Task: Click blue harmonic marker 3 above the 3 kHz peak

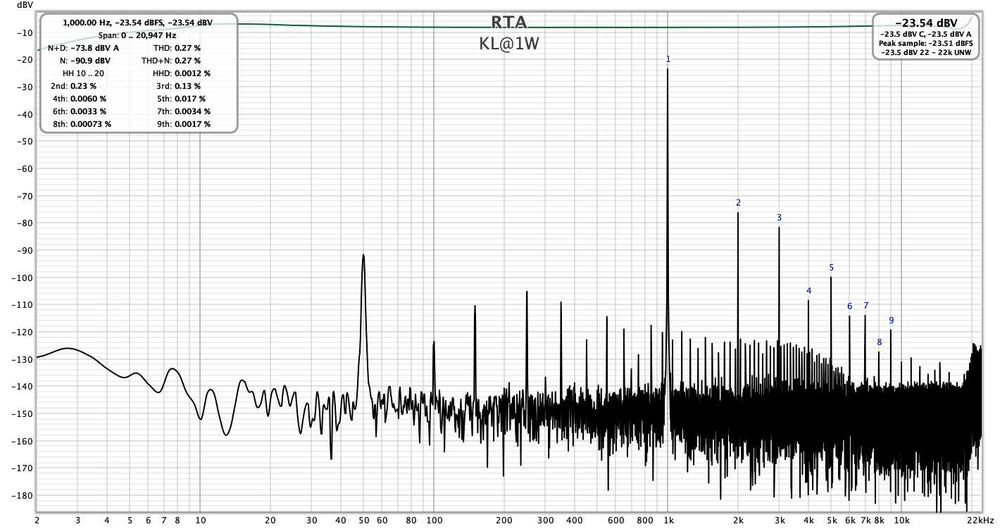Action: (779, 218)
